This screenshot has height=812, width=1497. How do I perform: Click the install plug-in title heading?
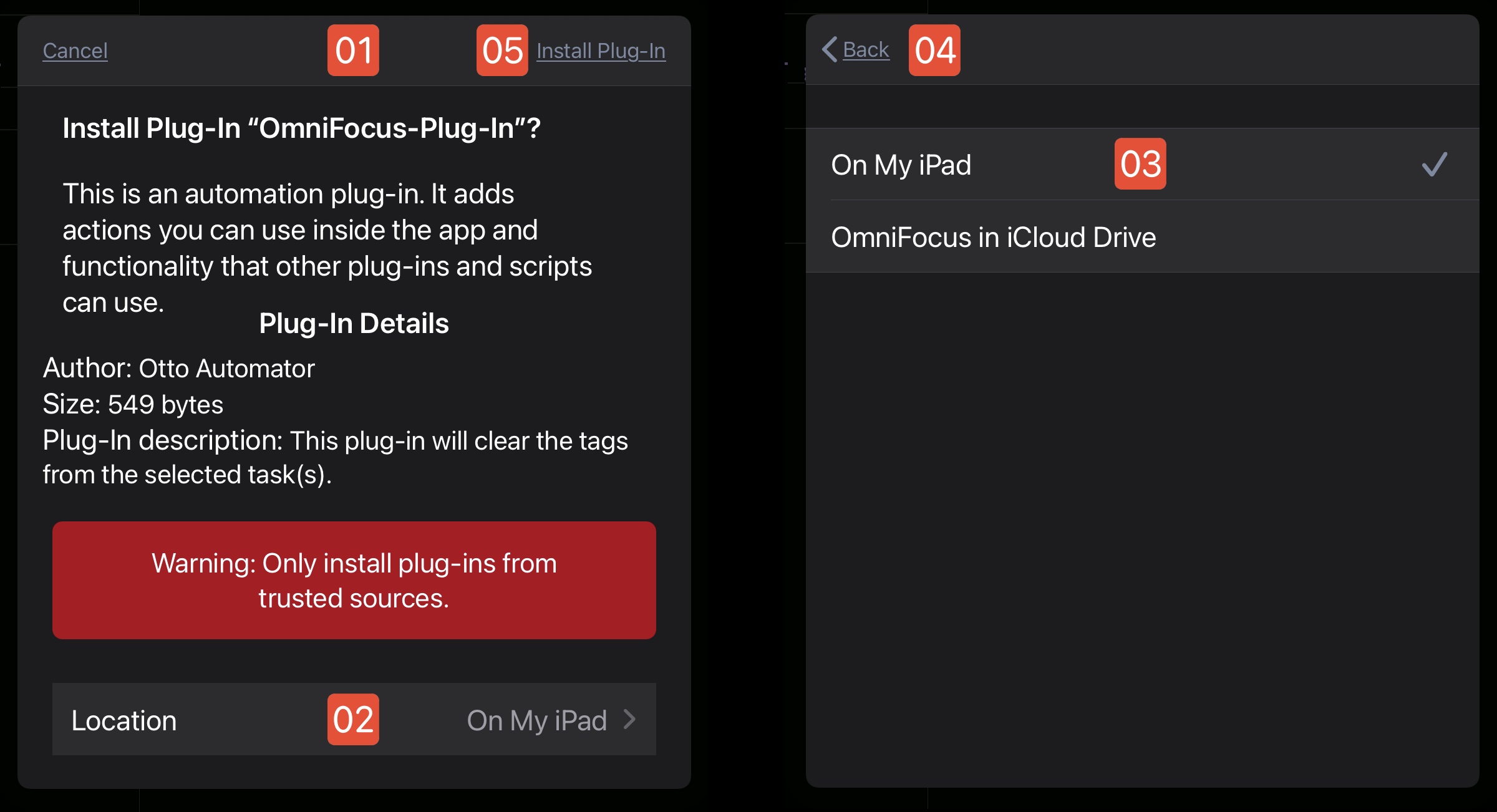click(301, 128)
